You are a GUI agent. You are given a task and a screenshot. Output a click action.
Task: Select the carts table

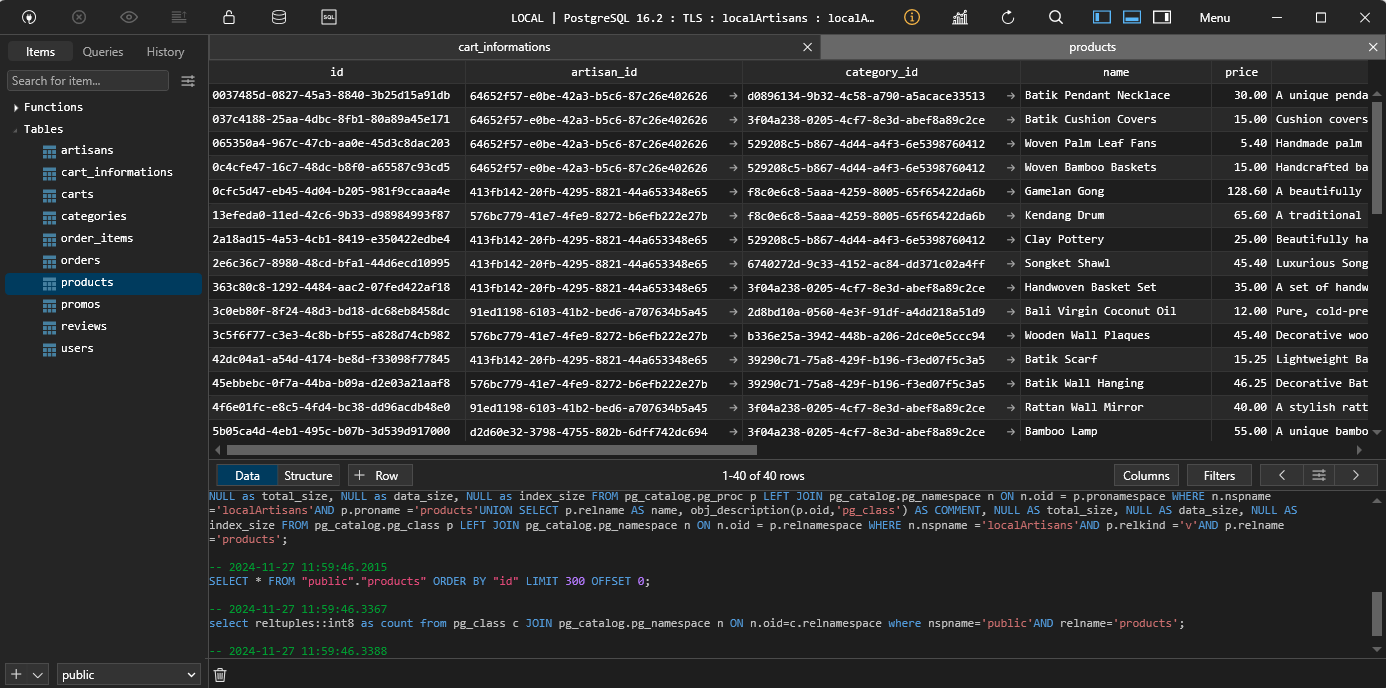tap(77, 194)
